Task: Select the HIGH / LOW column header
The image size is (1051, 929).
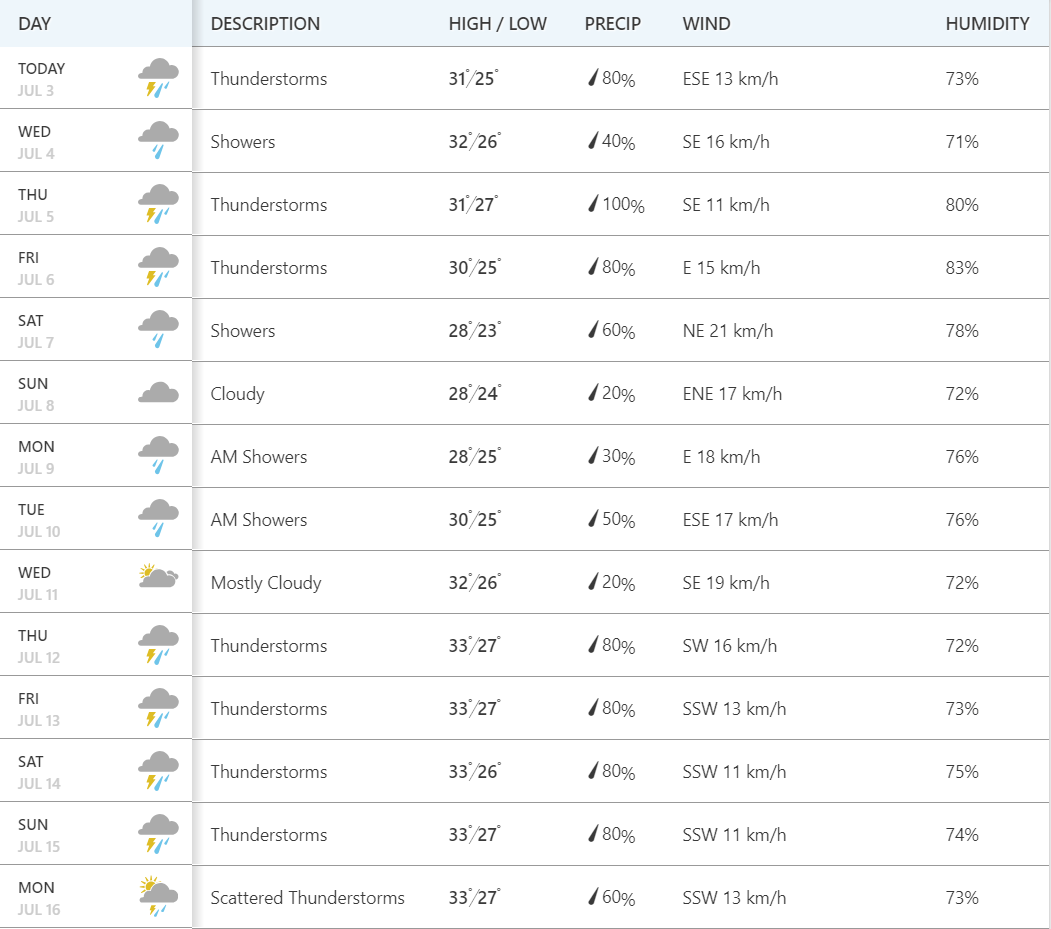Action: click(x=497, y=24)
